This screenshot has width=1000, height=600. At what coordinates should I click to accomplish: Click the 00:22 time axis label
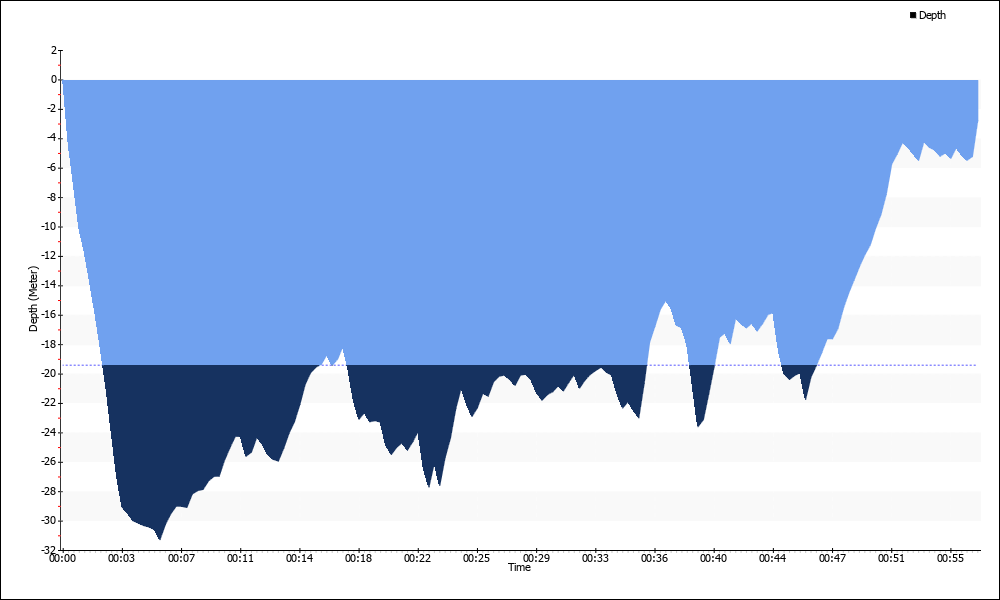coord(418,559)
